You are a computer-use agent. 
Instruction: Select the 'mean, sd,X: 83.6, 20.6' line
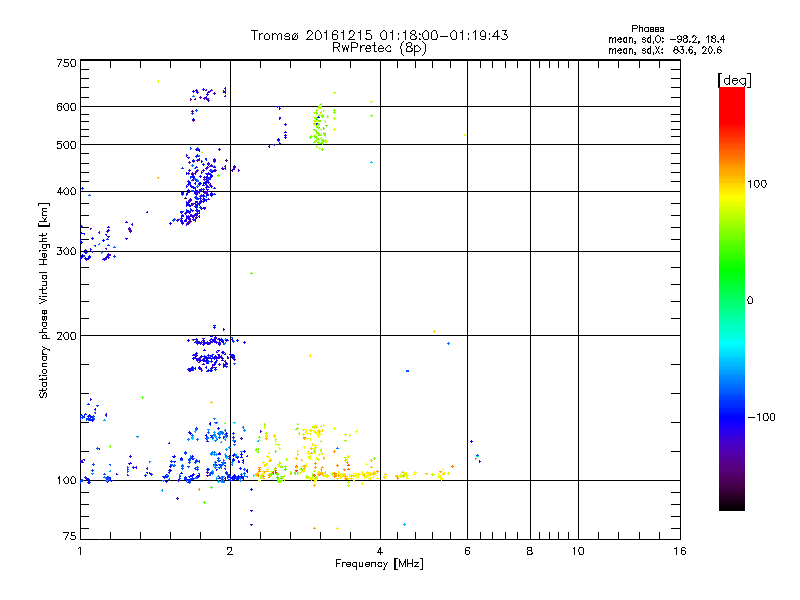click(665, 50)
